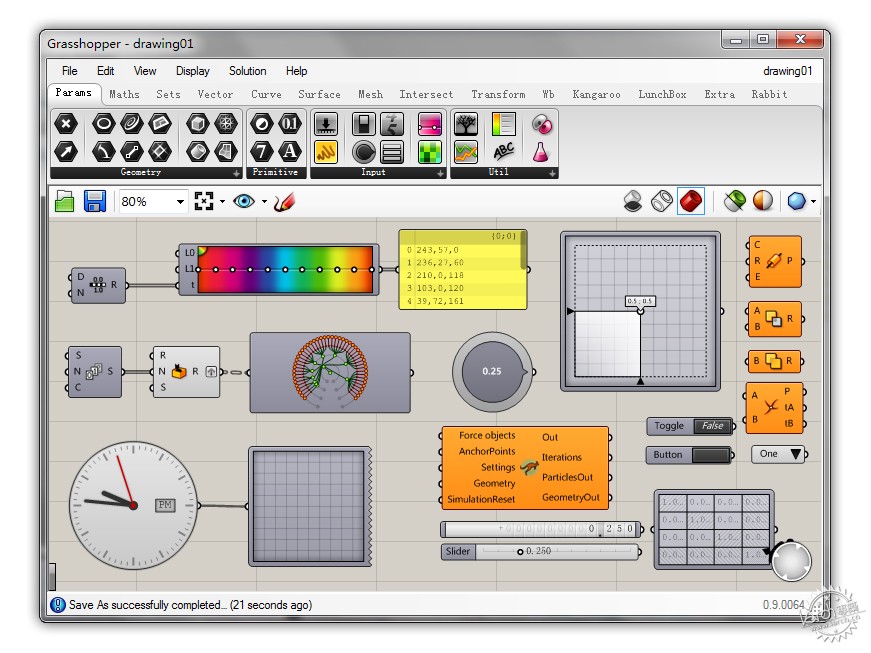The width and height of the screenshot is (871, 653).
Task: Click the MD slider 0.5;0.5 handle
Action: coord(640,312)
